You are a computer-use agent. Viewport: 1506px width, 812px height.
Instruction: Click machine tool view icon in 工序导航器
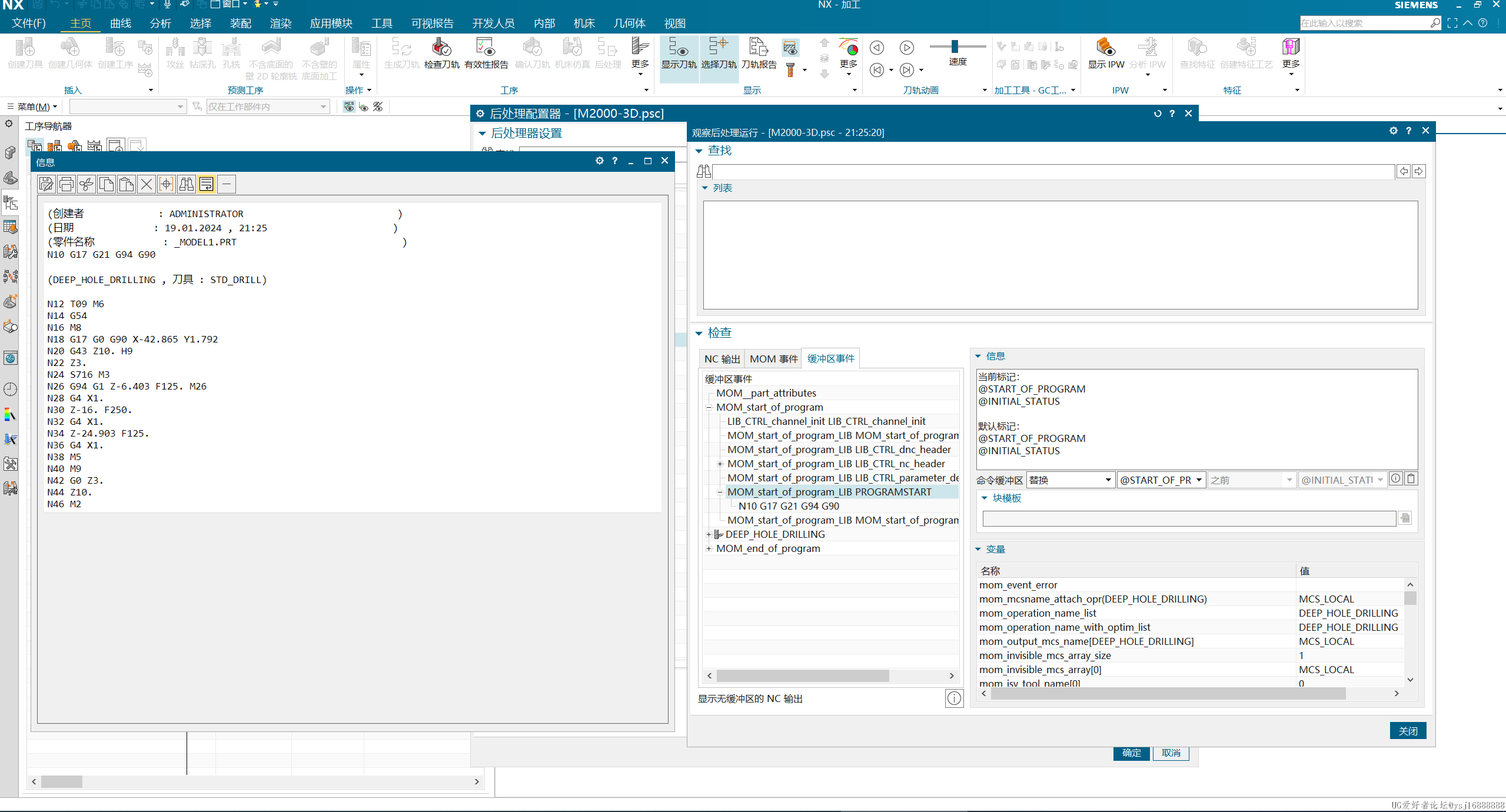pyautogui.click(x=55, y=146)
